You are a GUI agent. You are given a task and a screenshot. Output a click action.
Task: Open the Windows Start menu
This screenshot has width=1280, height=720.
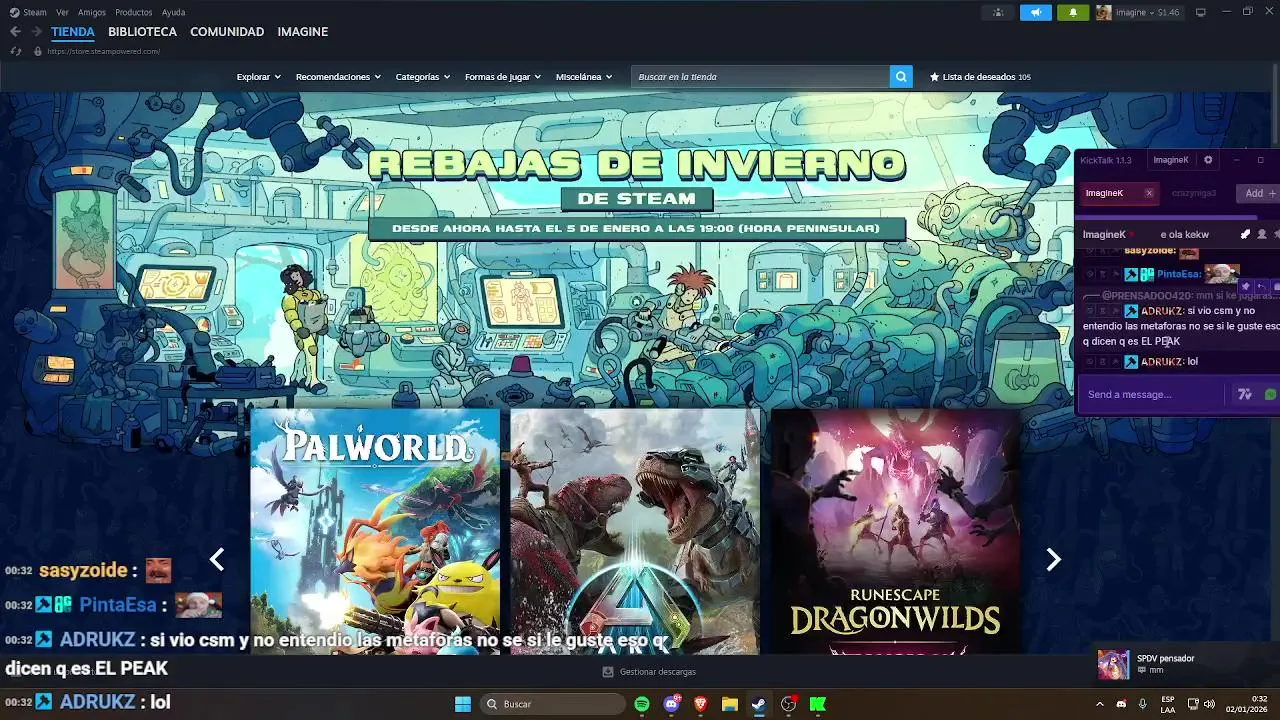[463, 704]
